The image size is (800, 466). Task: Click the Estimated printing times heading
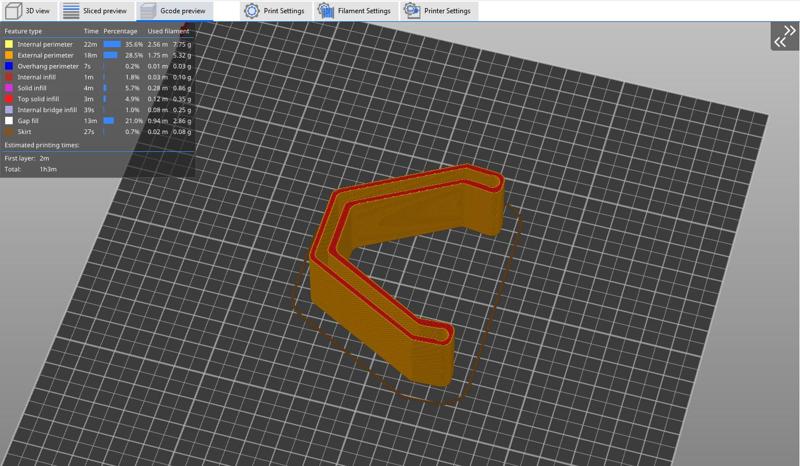[x=42, y=145]
